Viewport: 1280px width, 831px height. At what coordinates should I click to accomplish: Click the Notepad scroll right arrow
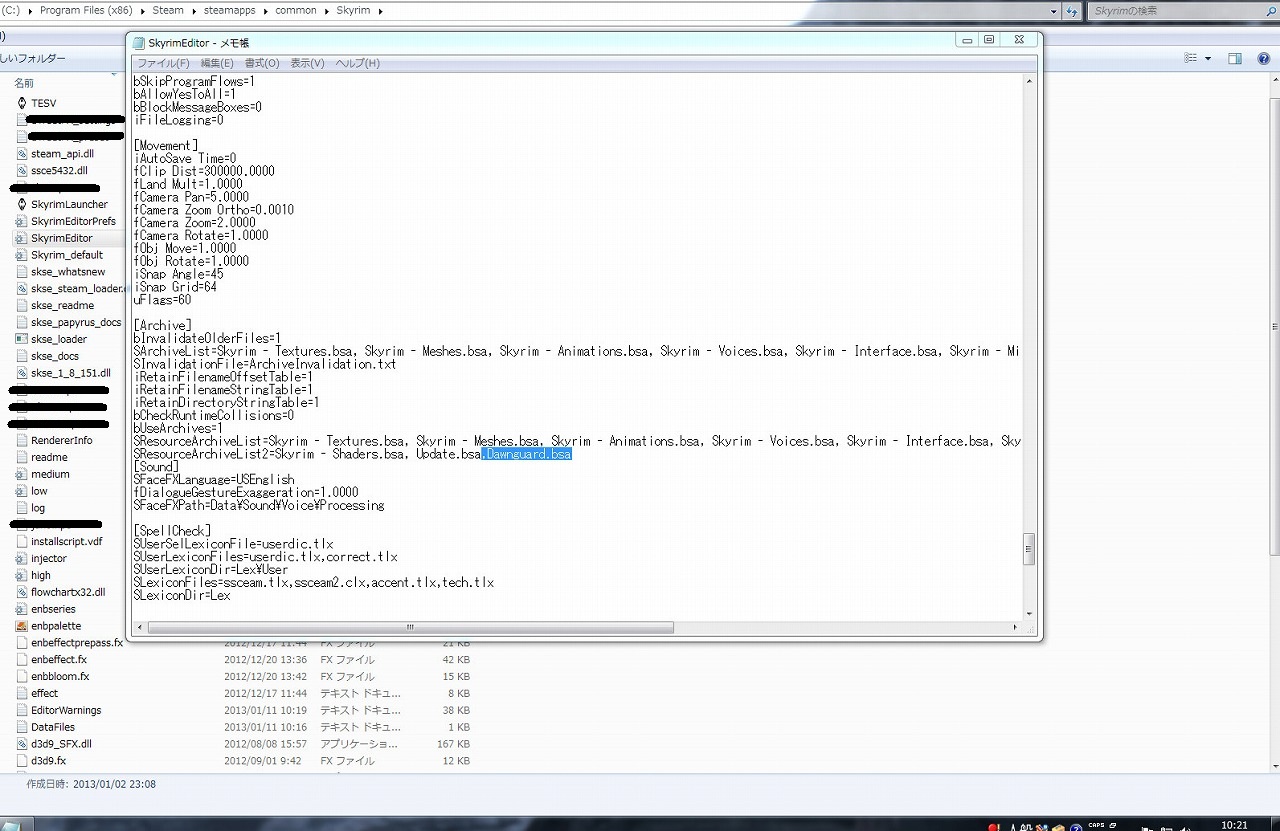click(x=1015, y=627)
